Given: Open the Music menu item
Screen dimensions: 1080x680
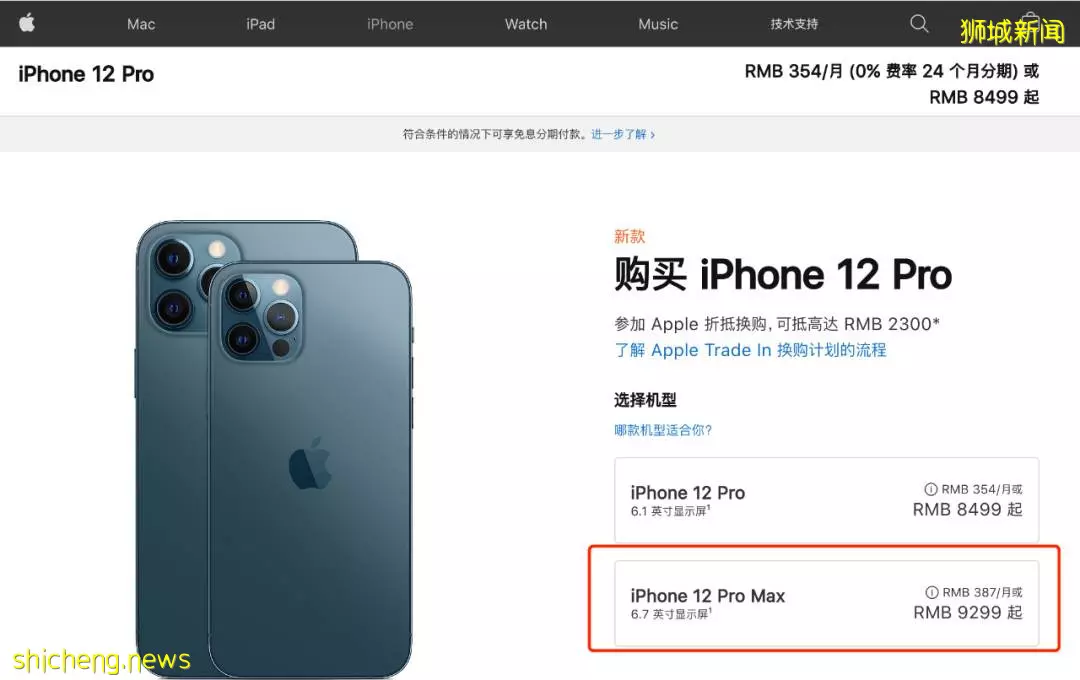Looking at the screenshot, I should click(658, 24).
